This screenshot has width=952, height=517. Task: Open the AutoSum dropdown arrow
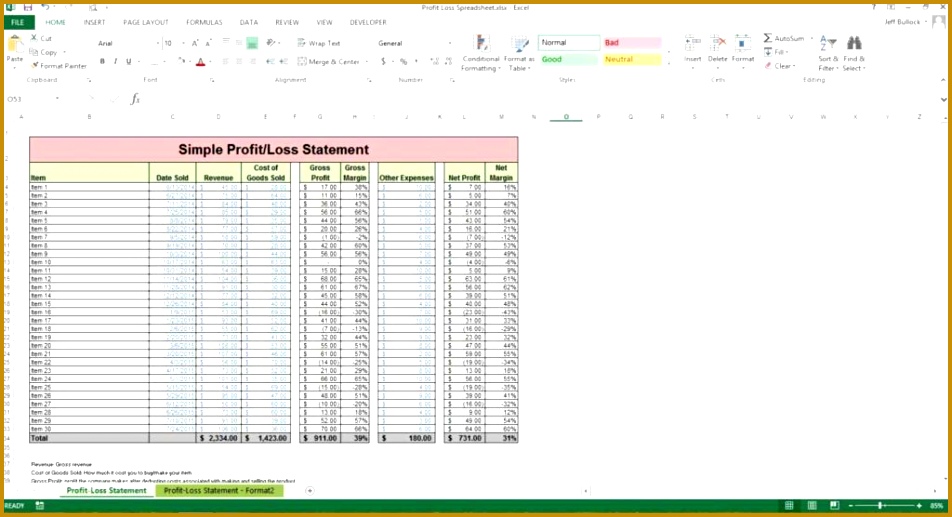click(x=812, y=38)
